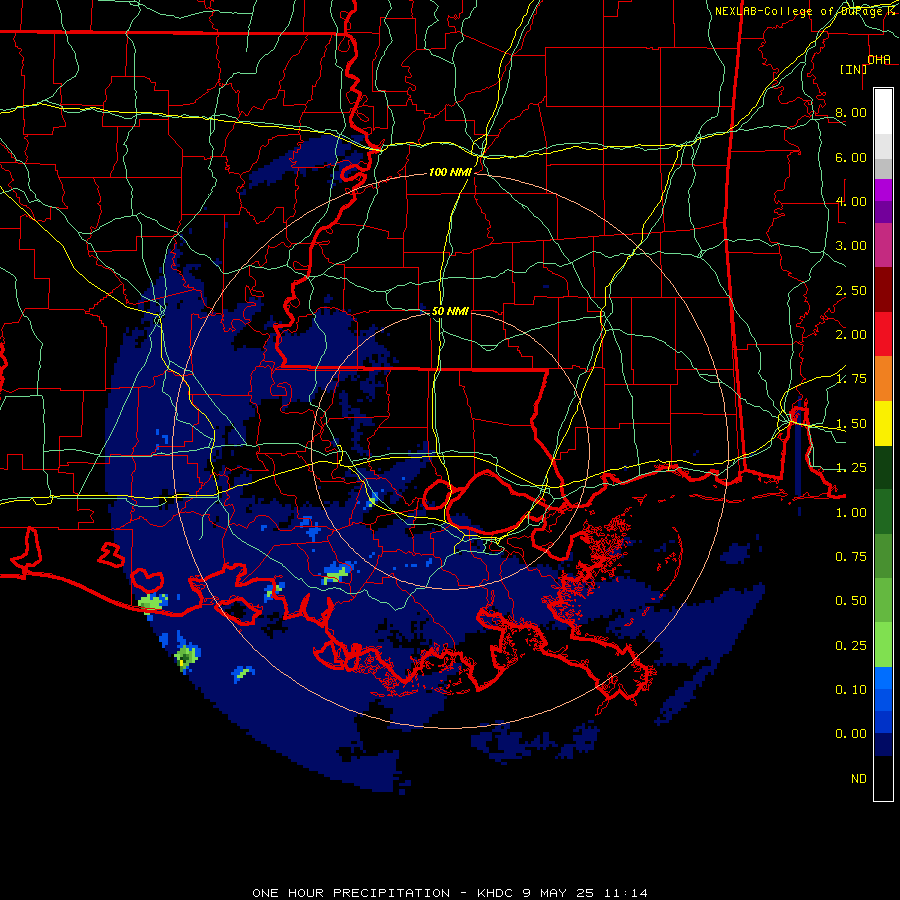
Task: Click the 8.00 legend value
Action: coord(851,112)
